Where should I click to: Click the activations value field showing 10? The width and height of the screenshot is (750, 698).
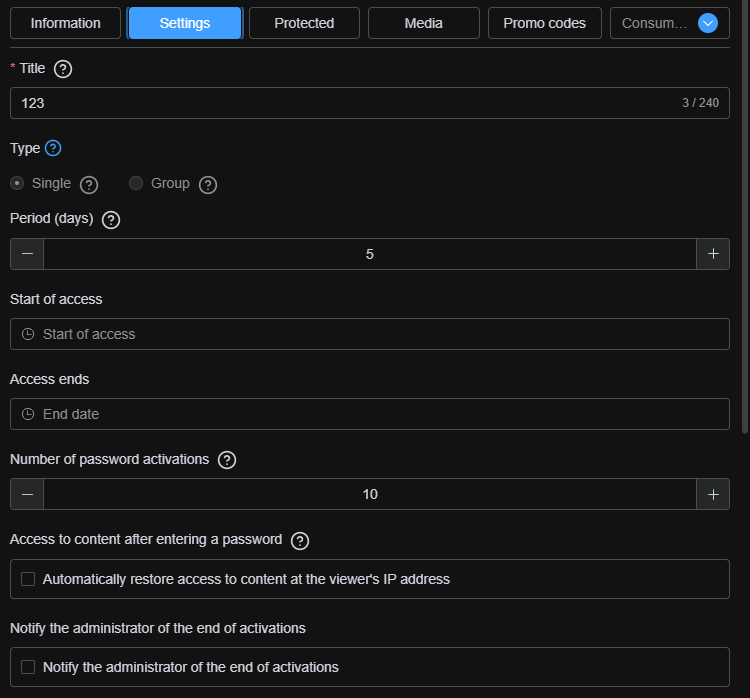coord(370,494)
